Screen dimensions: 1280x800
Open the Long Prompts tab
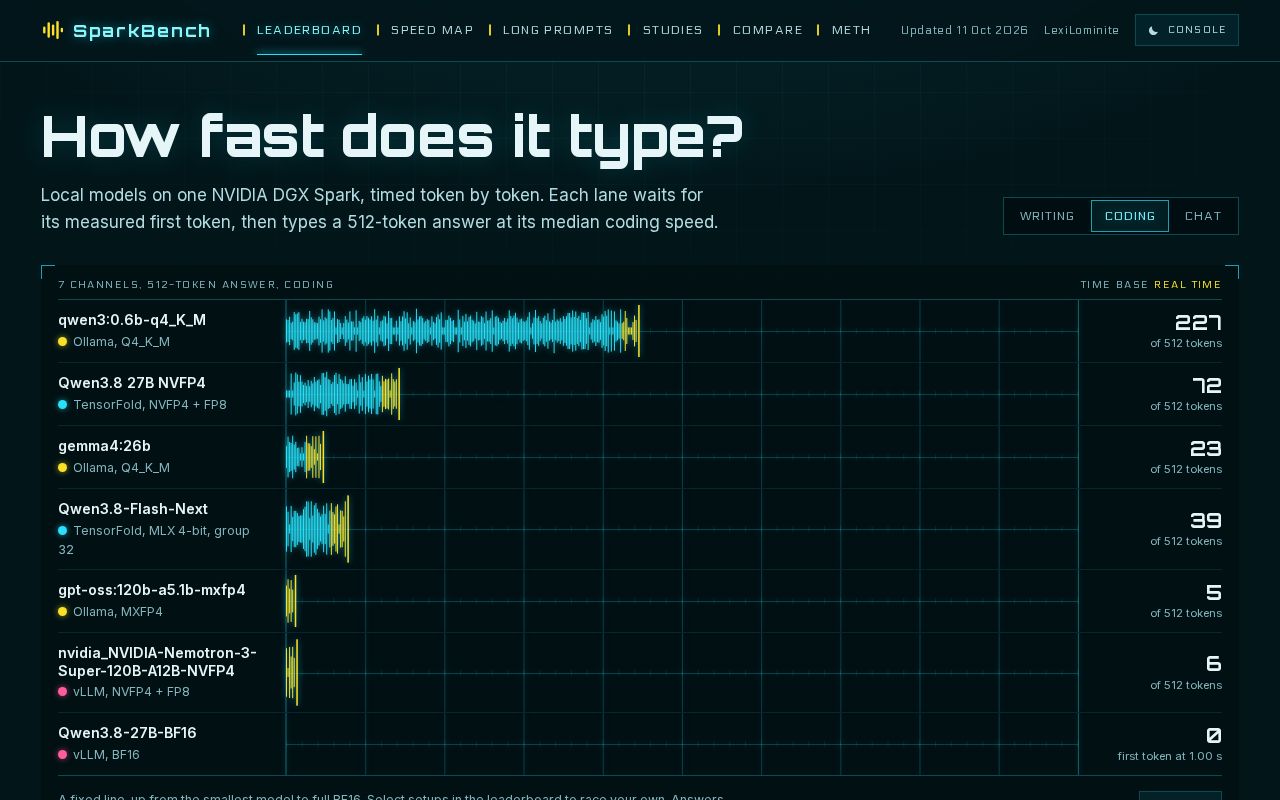[558, 30]
